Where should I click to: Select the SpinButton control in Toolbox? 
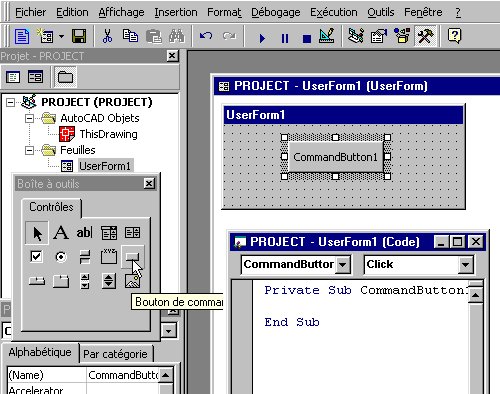109,281
